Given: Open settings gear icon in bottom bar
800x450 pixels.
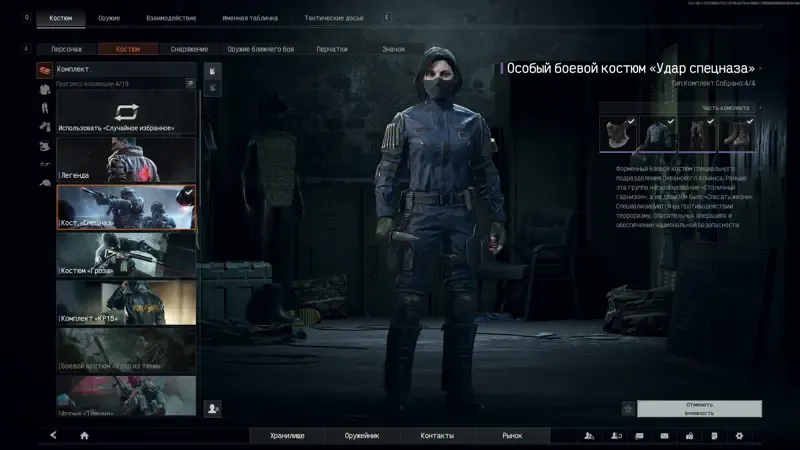Looking at the screenshot, I should coord(739,436).
